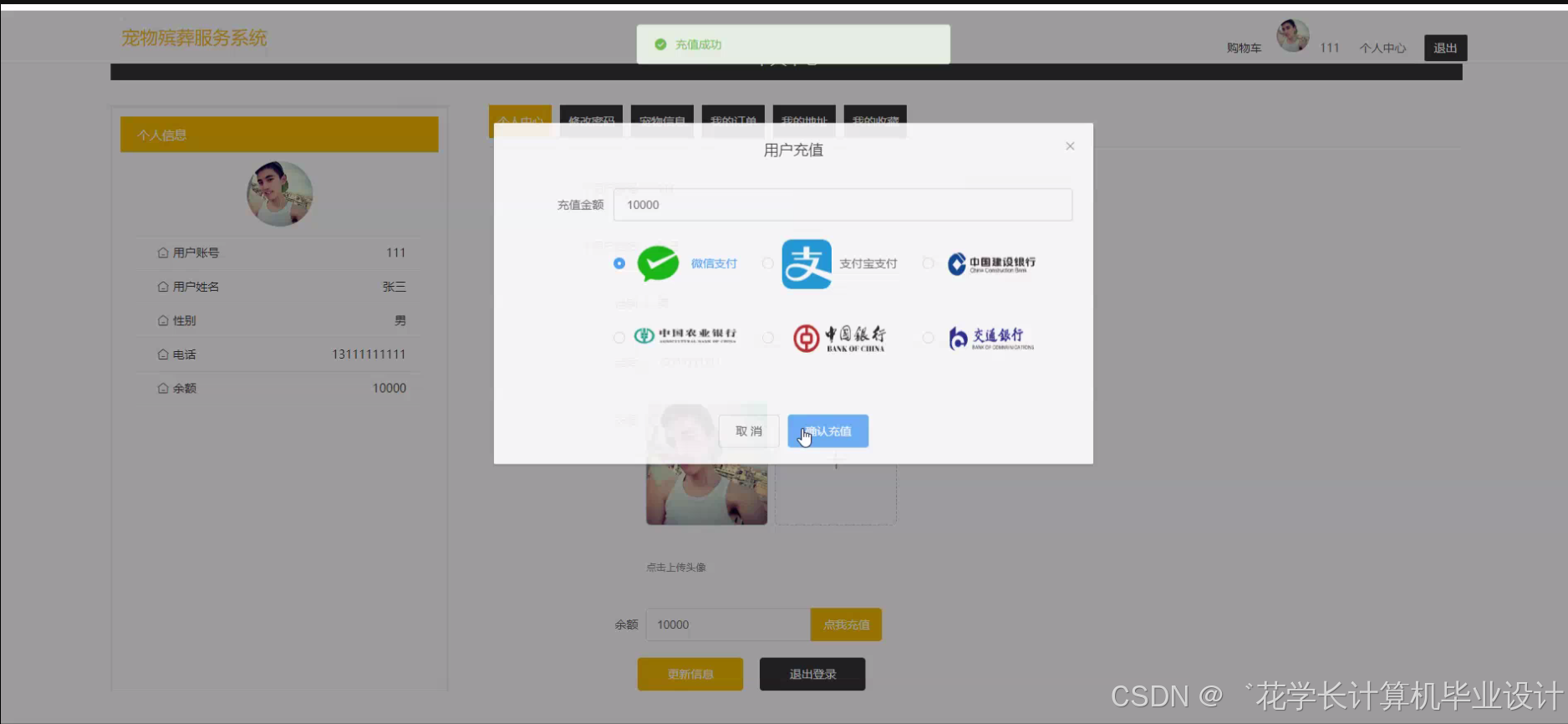Select the 中国农业银行 radio button
Viewport: 1568px width, 724px height.
[x=619, y=338]
